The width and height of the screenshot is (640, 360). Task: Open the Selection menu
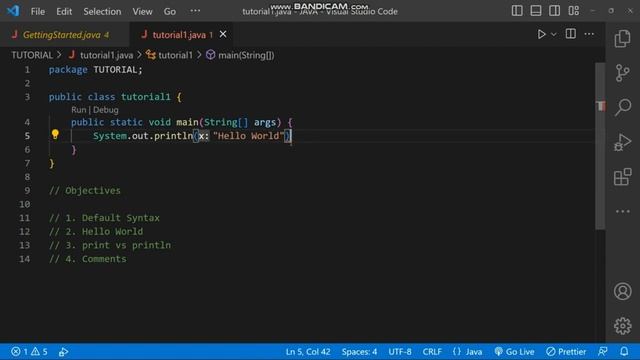point(102,11)
